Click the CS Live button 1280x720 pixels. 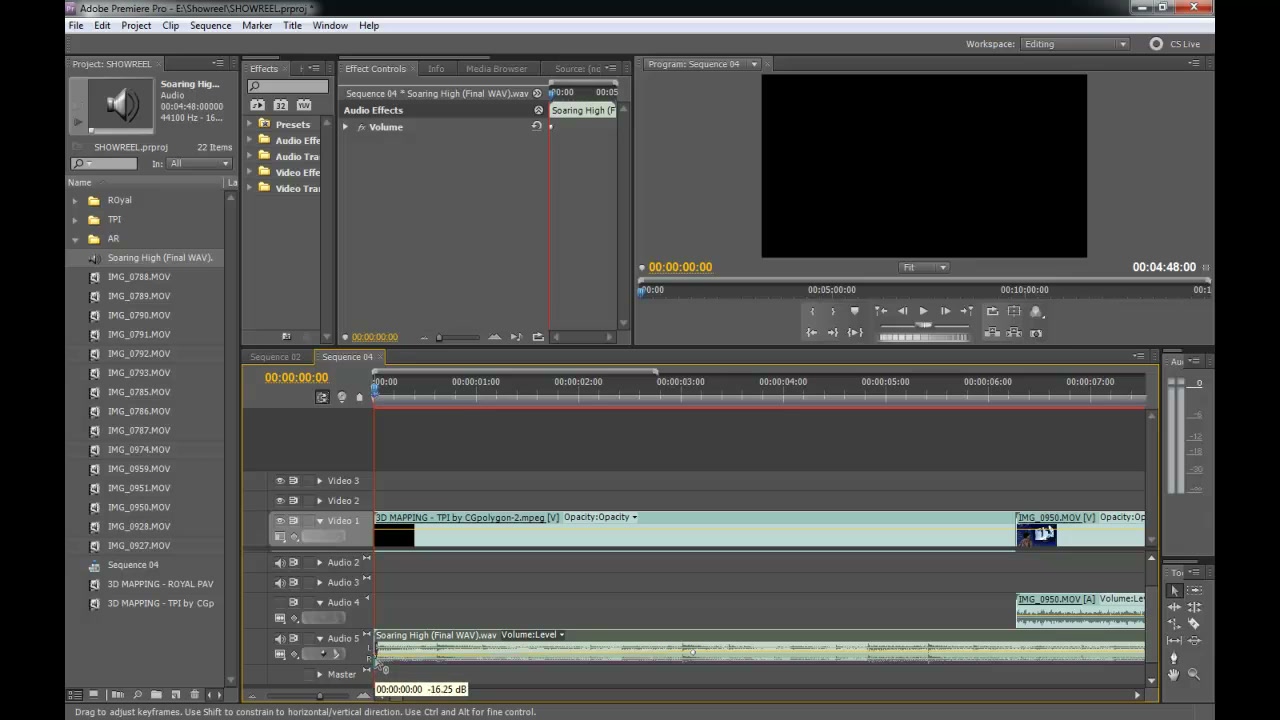click(x=1175, y=44)
